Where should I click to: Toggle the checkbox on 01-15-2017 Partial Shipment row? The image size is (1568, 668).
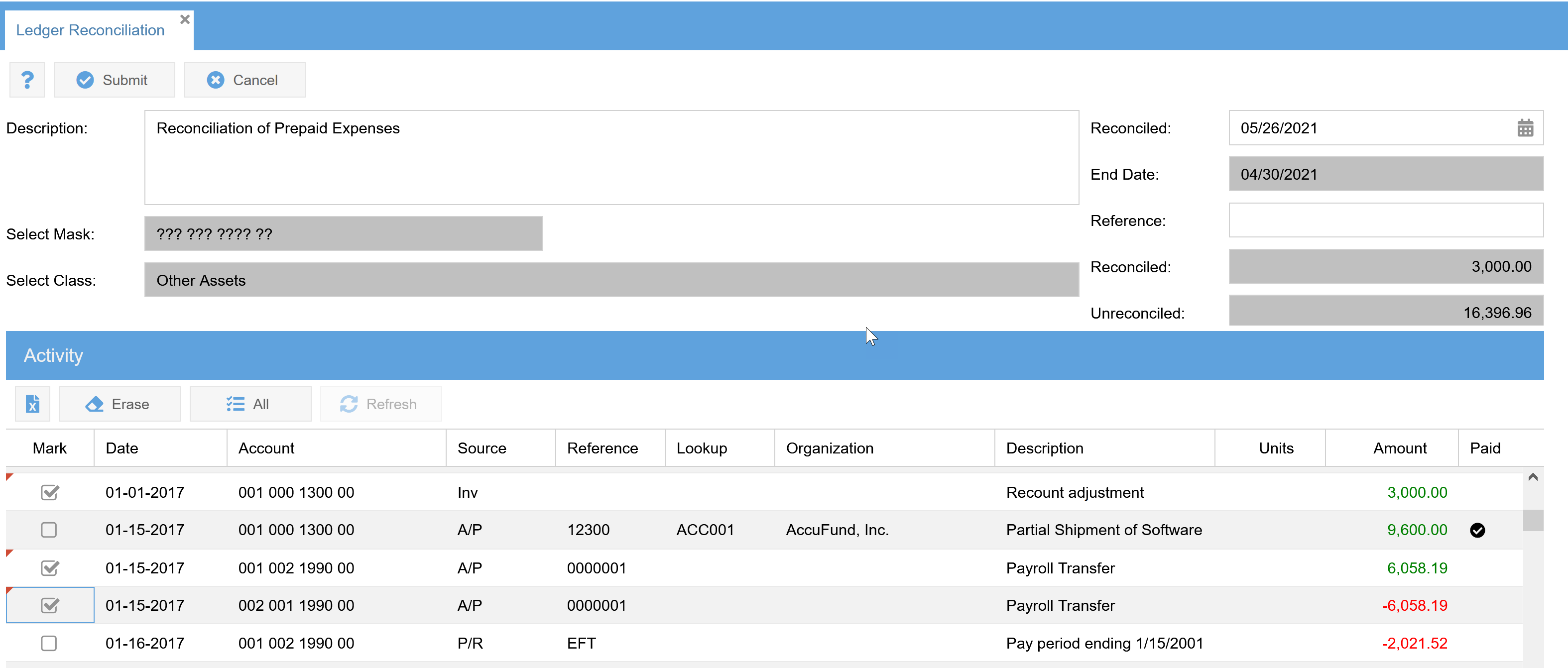pyautogui.click(x=51, y=529)
